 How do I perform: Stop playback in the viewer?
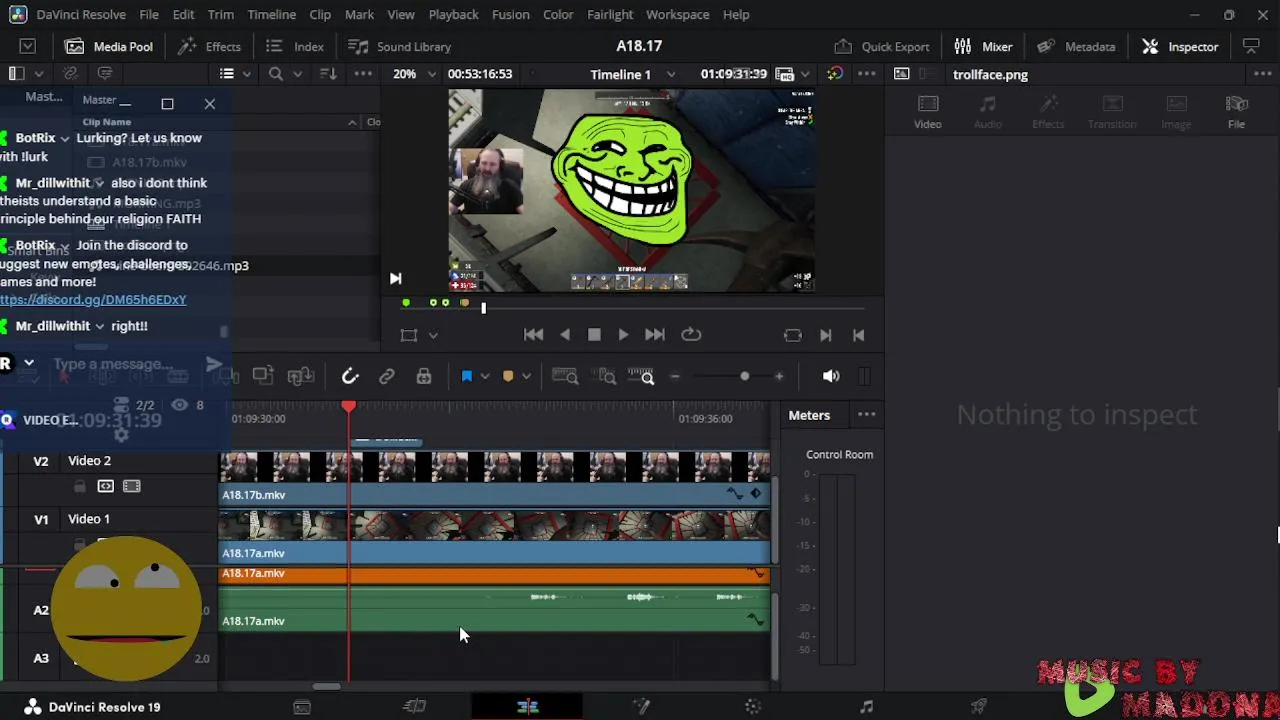point(594,335)
